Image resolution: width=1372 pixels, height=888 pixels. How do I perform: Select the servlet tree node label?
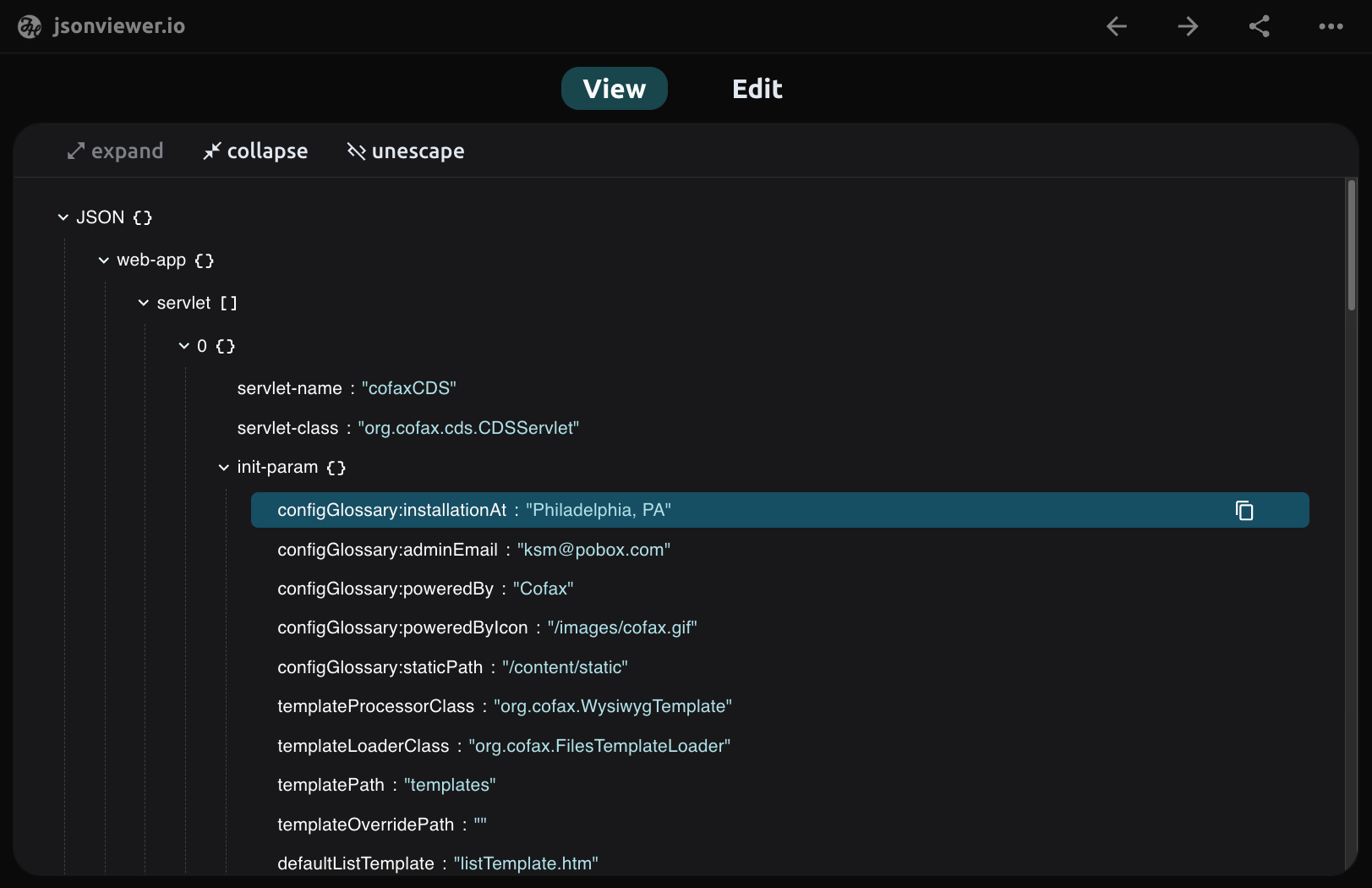pos(183,303)
